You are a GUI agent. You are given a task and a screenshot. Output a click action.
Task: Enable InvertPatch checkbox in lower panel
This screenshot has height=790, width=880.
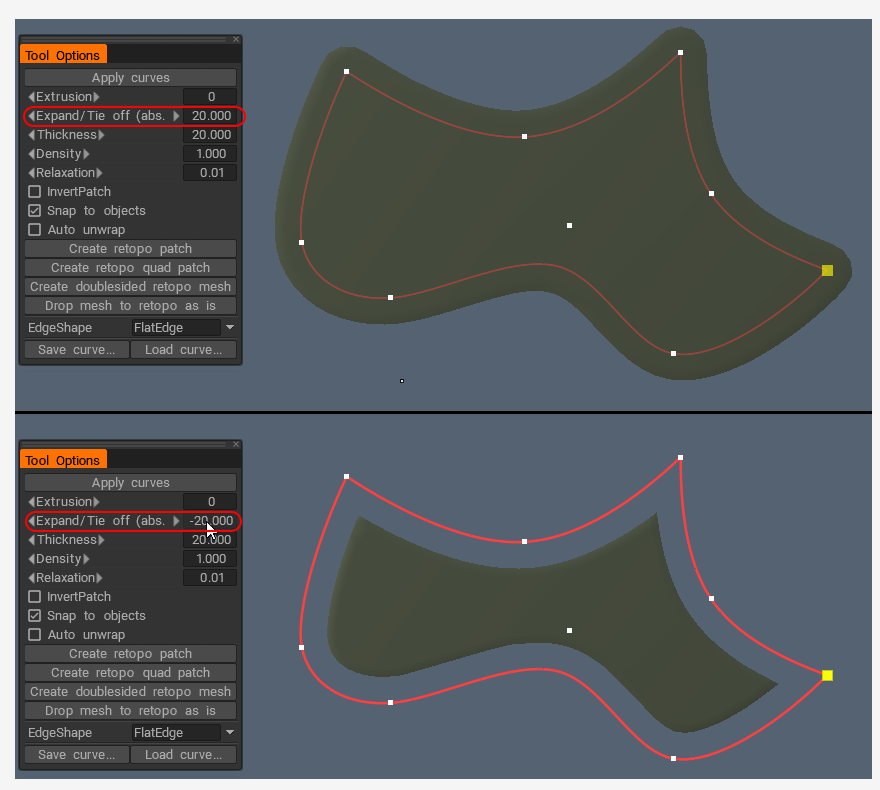click(x=35, y=597)
